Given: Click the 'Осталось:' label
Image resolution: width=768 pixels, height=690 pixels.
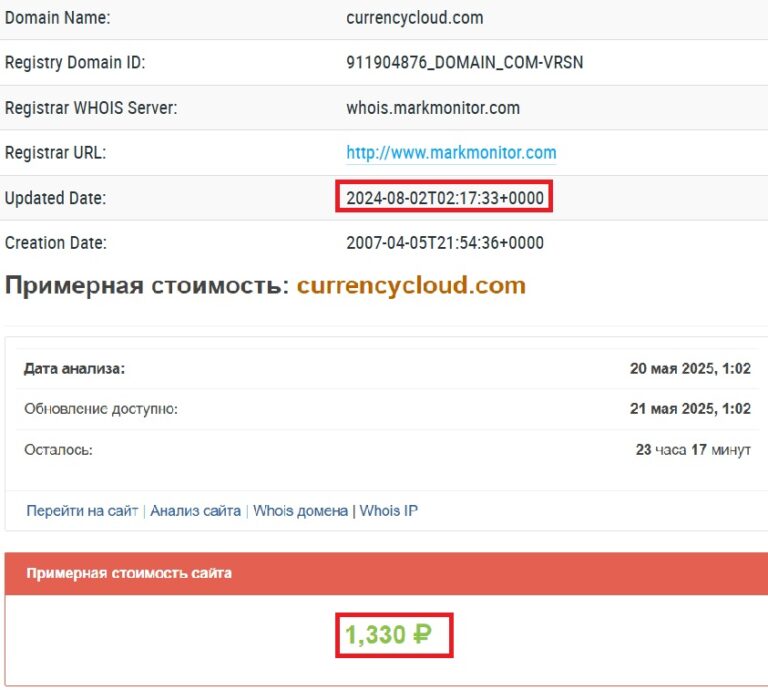Looking at the screenshot, I should pyautogui.click(x=58, y=450).
